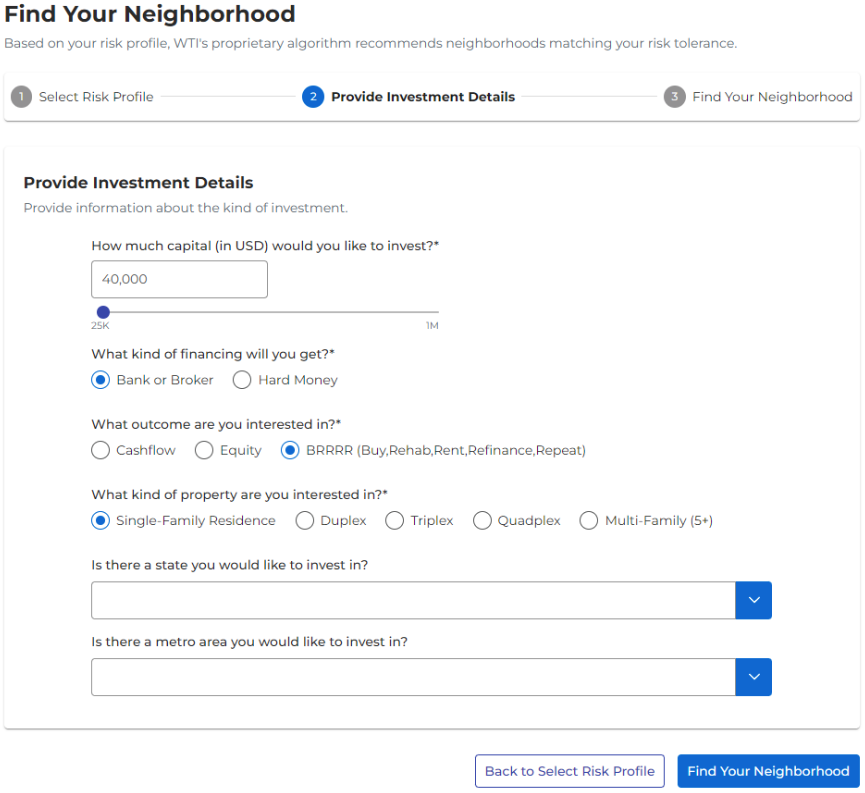
Task: Click the capital amount slider handle
Action: (103, 312)
